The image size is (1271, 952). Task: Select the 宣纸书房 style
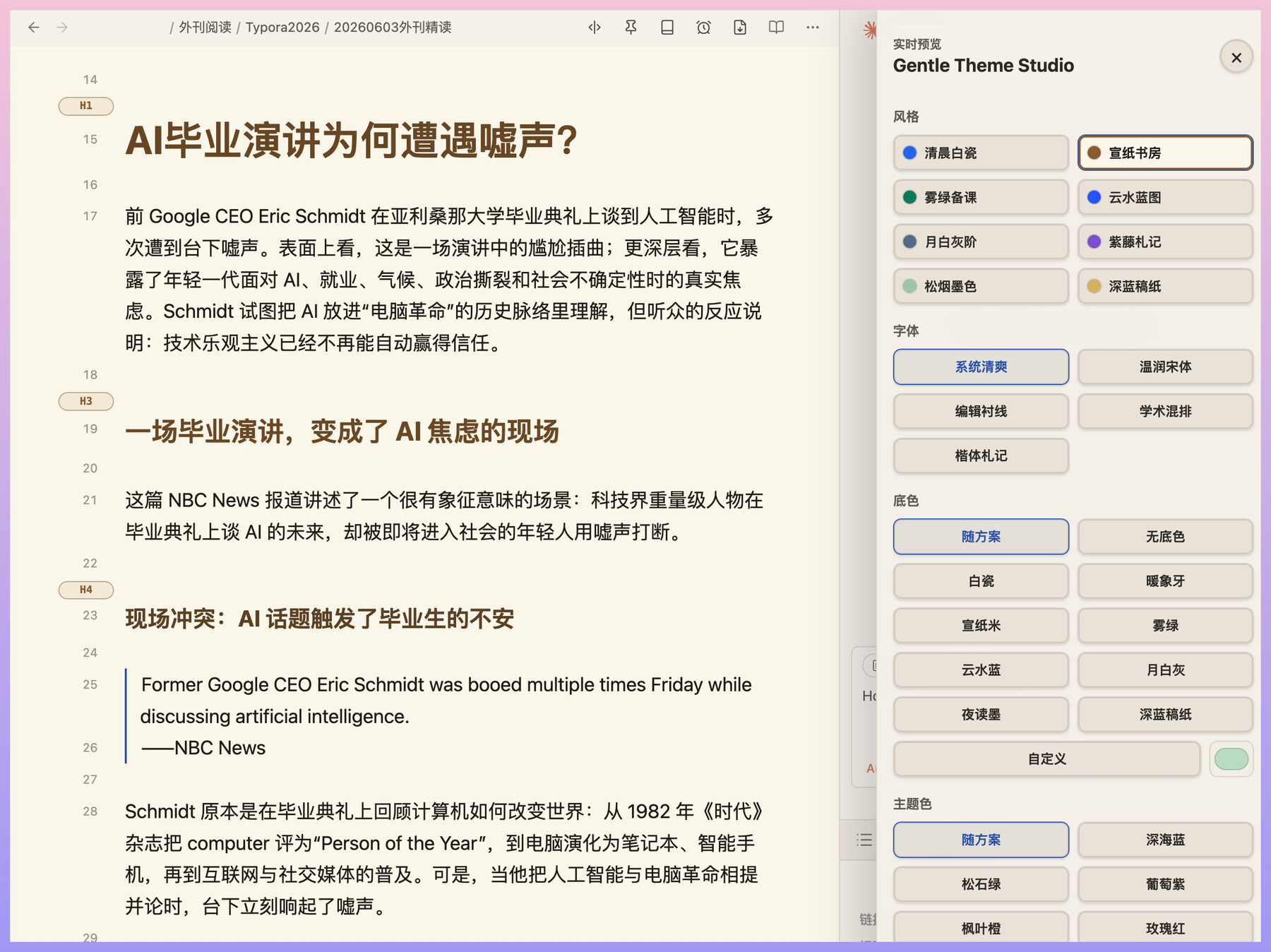coord(1165,153)
